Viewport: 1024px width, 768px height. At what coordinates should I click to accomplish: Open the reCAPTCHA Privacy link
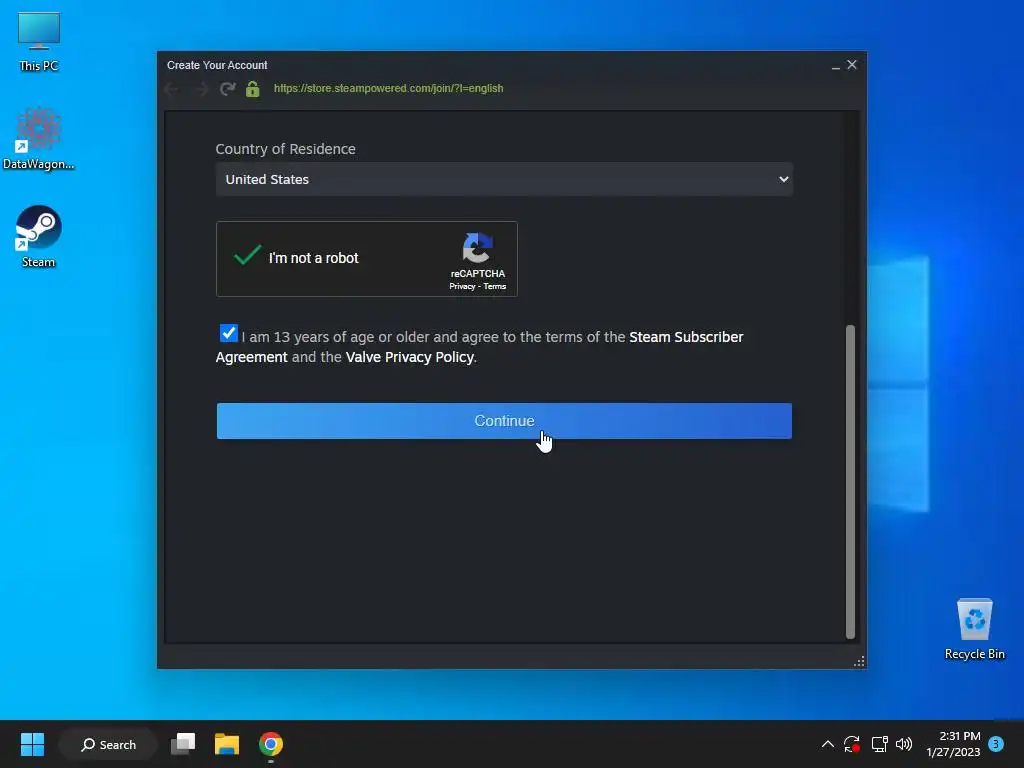462,287
